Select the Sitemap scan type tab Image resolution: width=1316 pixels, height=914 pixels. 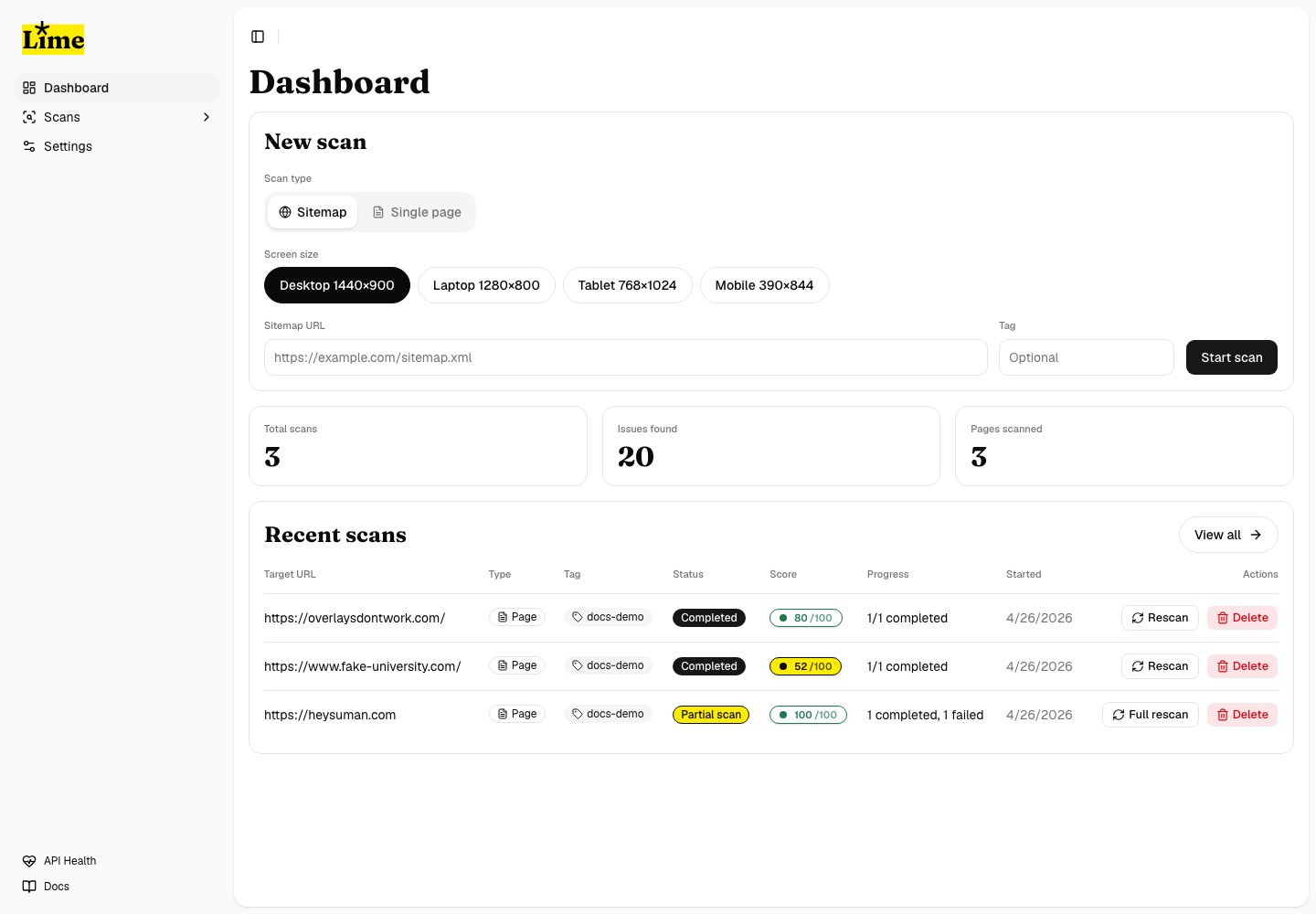pyautogui.click(x=312, y=212)
